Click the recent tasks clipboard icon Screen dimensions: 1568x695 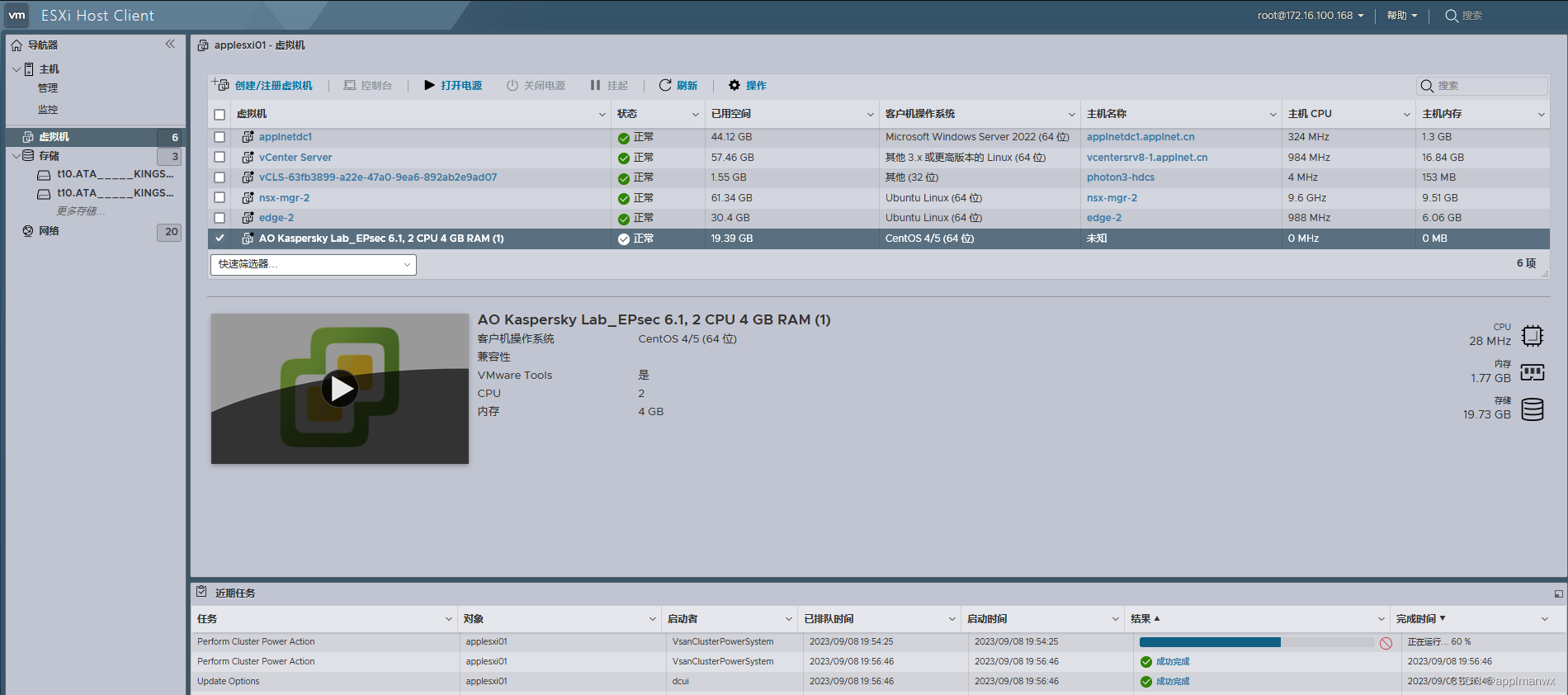tap(201, 592)
